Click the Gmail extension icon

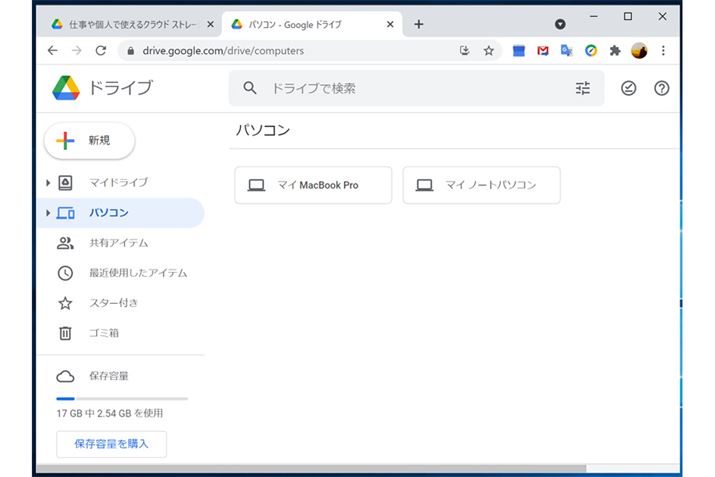click(543, 50)
